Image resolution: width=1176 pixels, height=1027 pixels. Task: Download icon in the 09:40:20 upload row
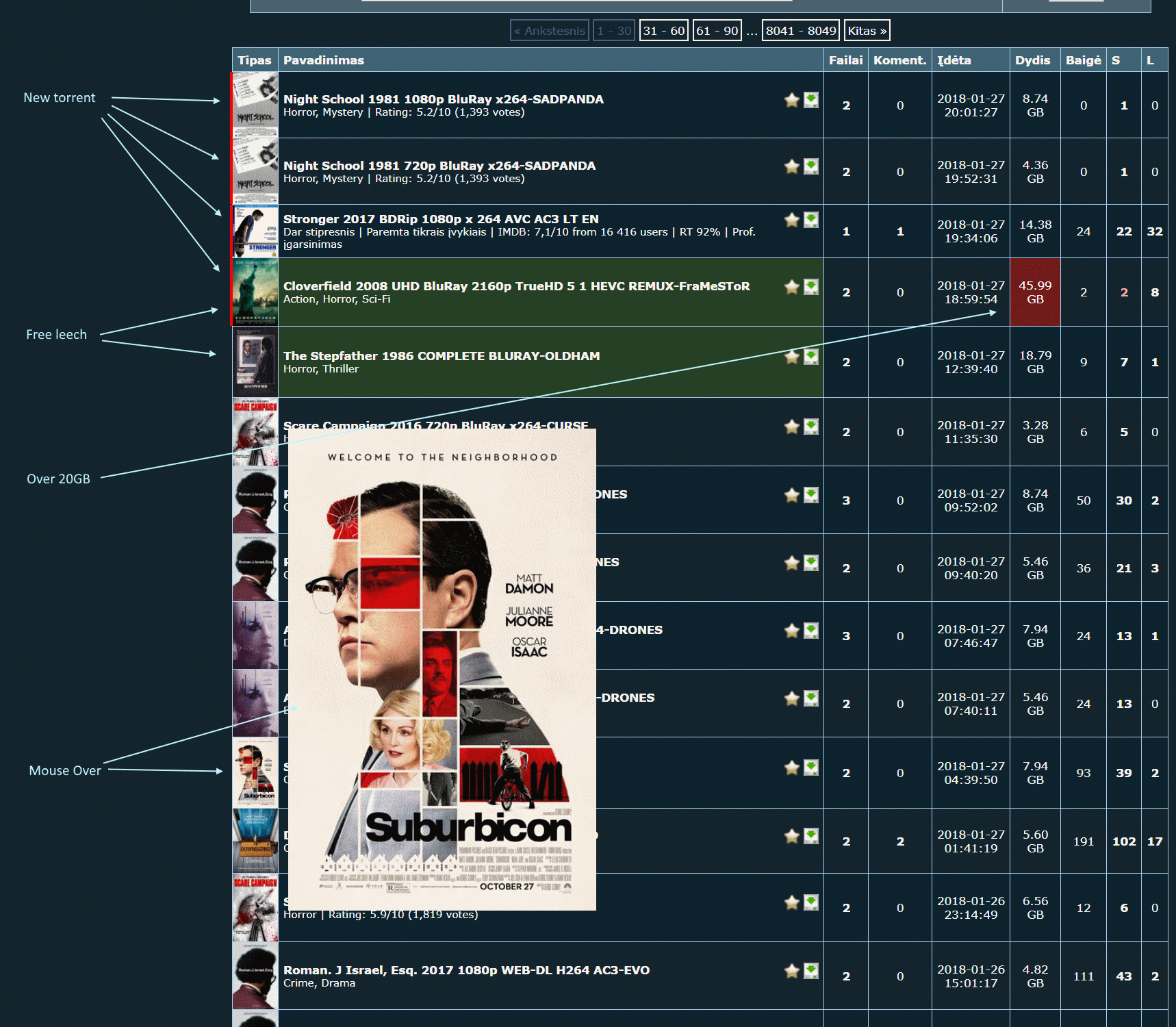coord(811,563)
